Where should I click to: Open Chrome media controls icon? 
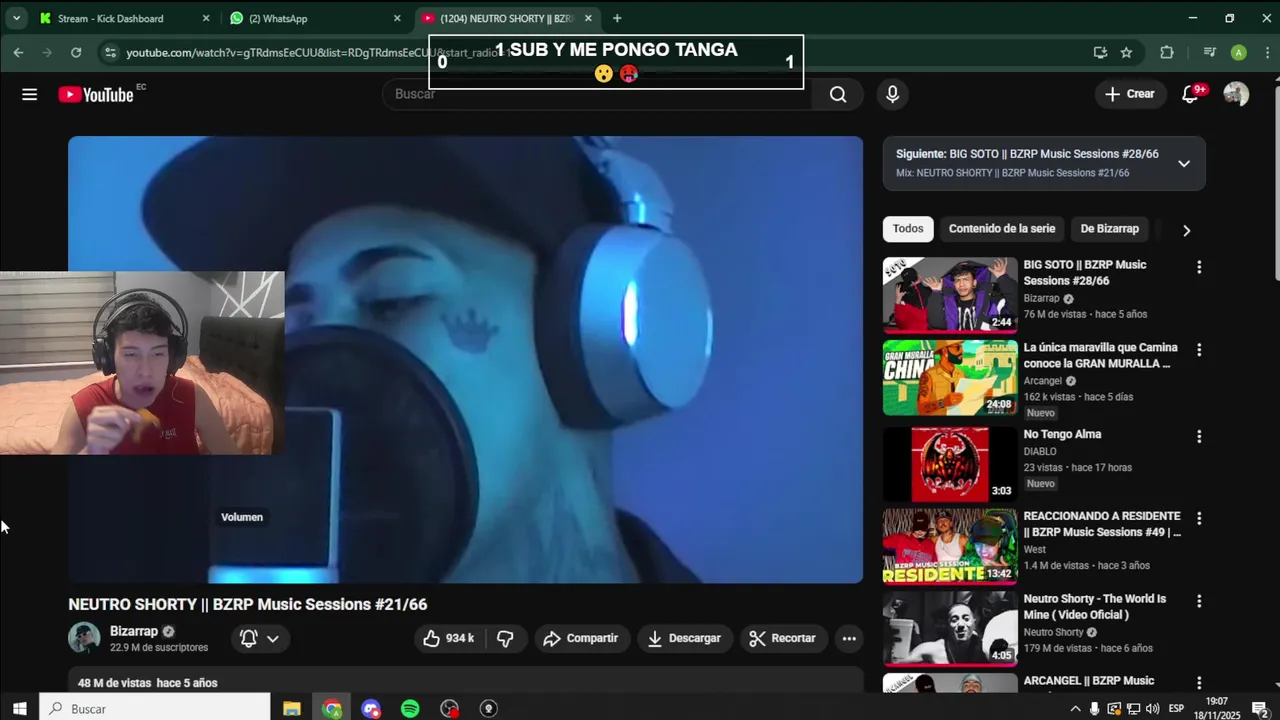(x=1210, y=52)
